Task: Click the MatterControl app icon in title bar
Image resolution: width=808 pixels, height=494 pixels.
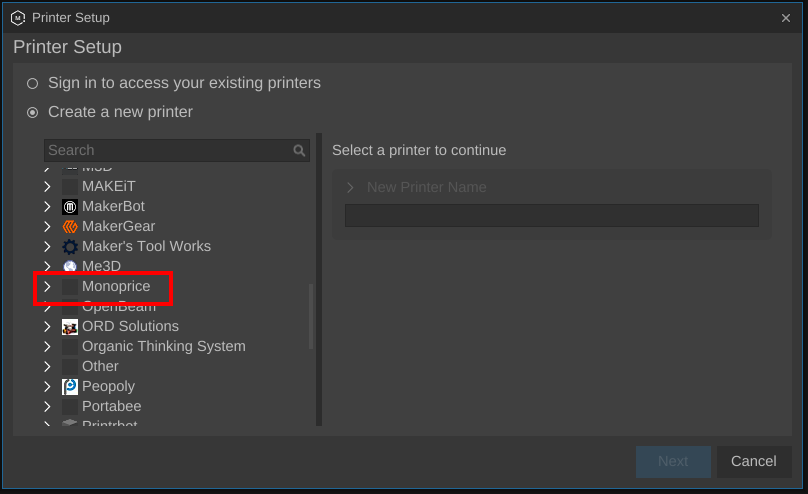Action: 18,18
